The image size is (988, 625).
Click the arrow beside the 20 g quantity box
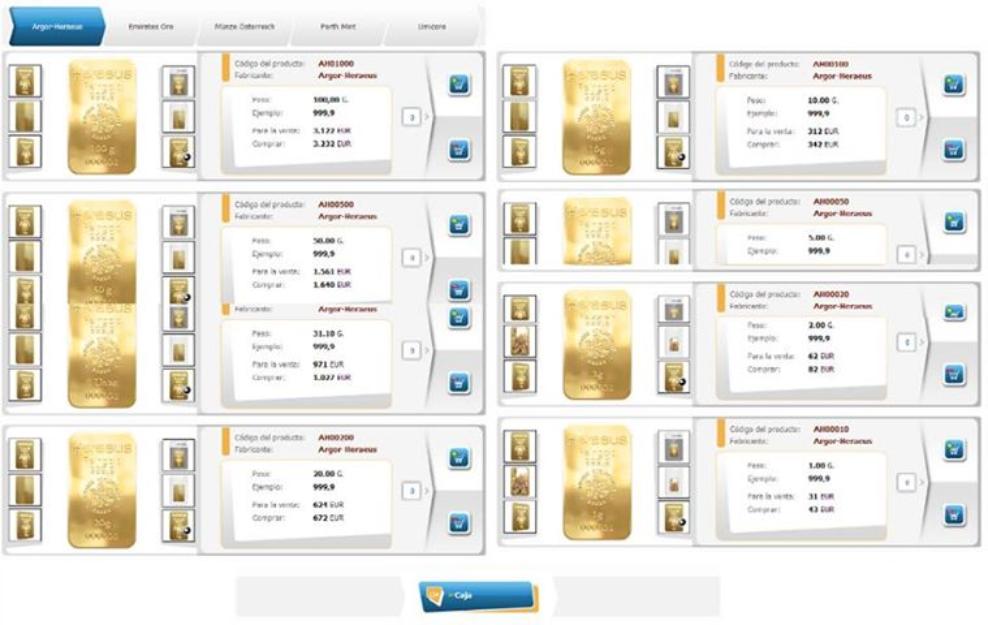426,491
